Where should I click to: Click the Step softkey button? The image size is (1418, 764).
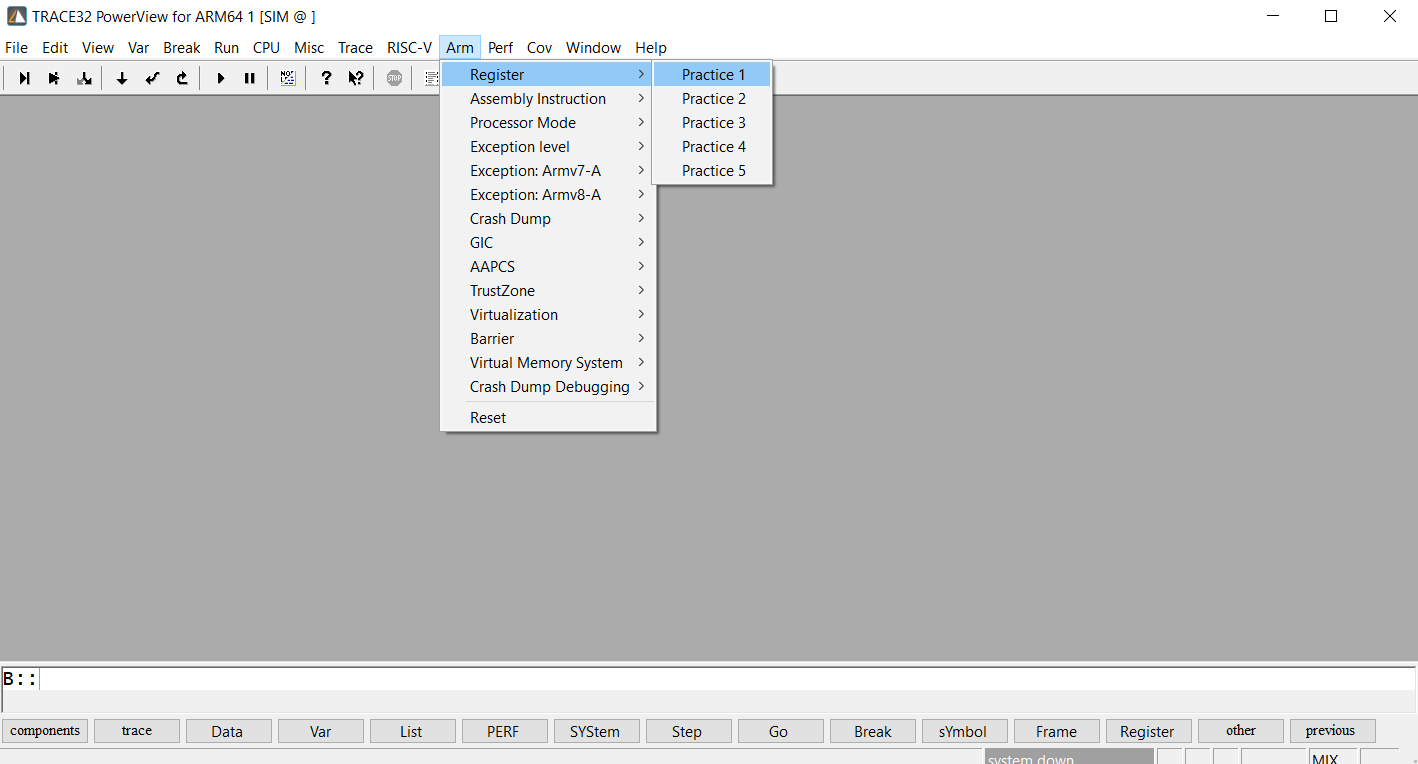(x=689, y=731)
